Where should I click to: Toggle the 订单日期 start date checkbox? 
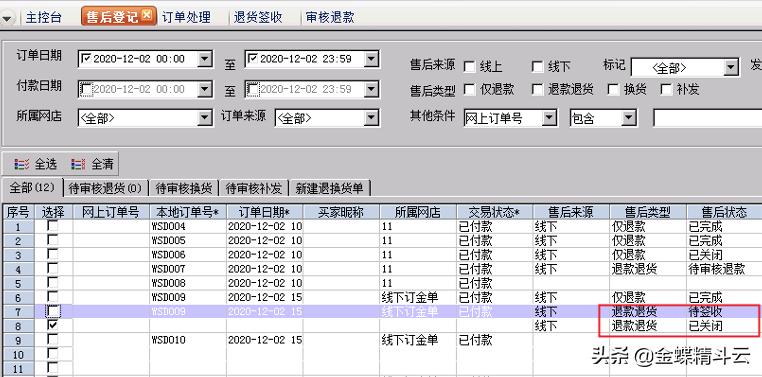pos(86,59)
